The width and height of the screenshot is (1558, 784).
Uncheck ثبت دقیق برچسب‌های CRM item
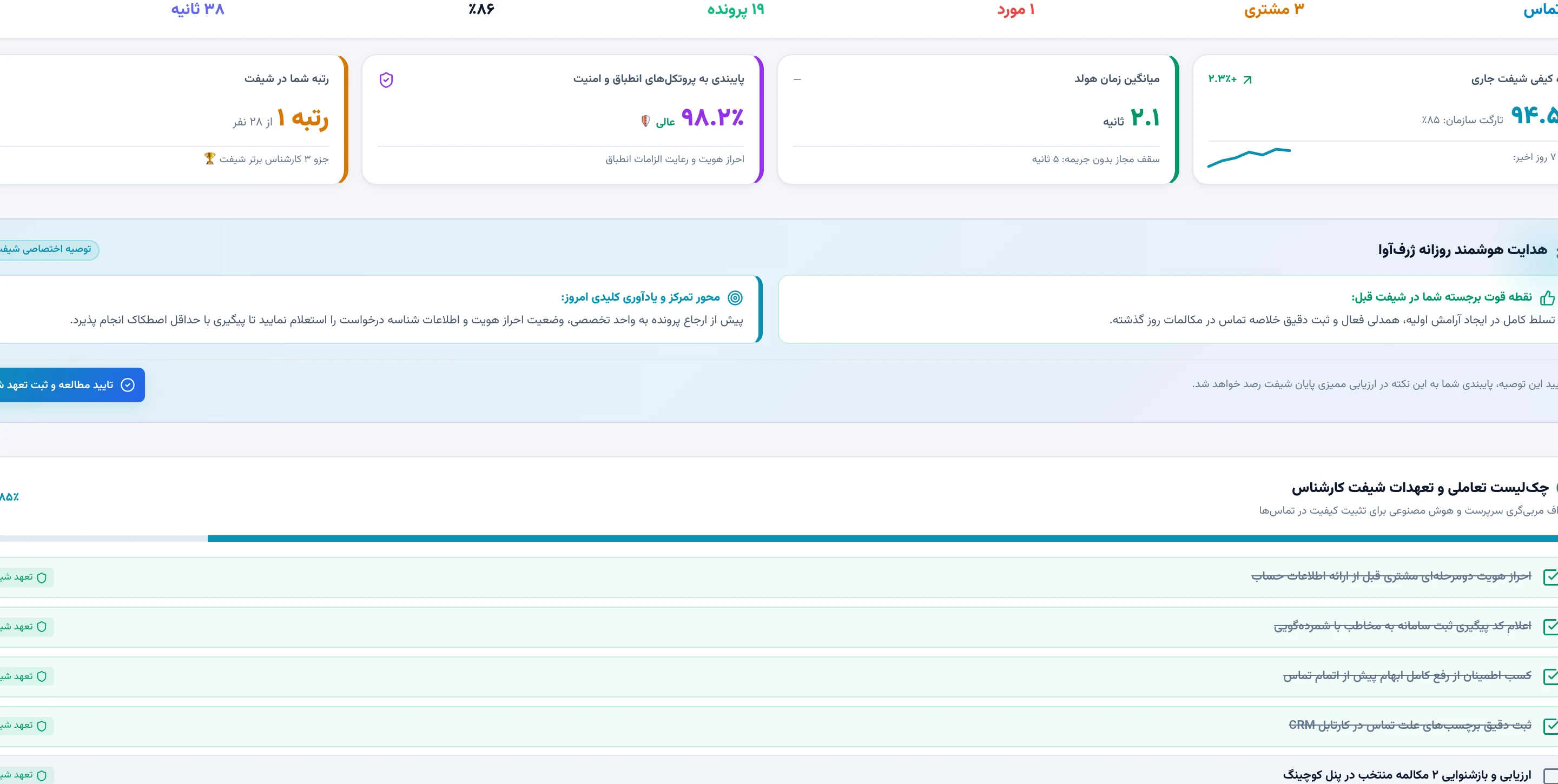1550,726
